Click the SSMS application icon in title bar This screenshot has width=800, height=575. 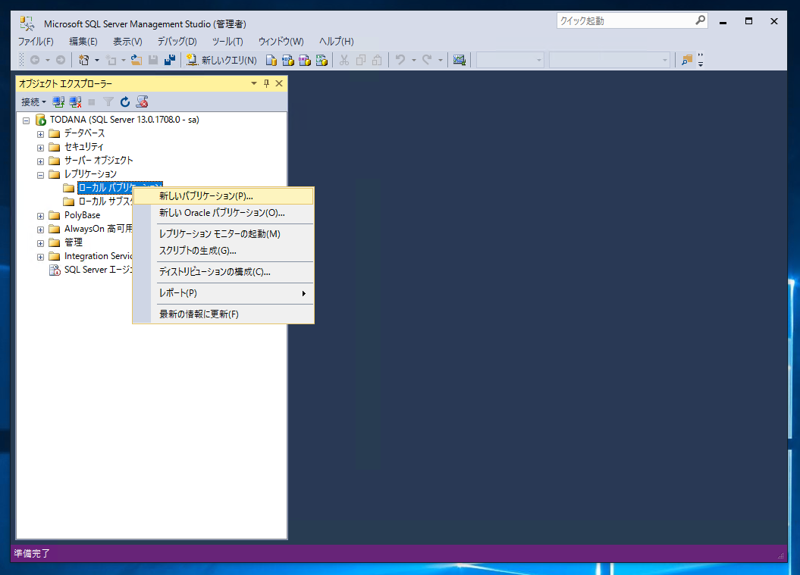coord(27,23)
